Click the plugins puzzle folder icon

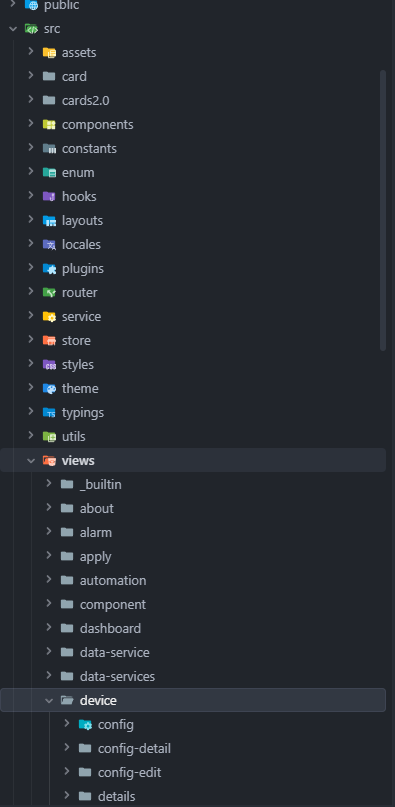(49, 268)
